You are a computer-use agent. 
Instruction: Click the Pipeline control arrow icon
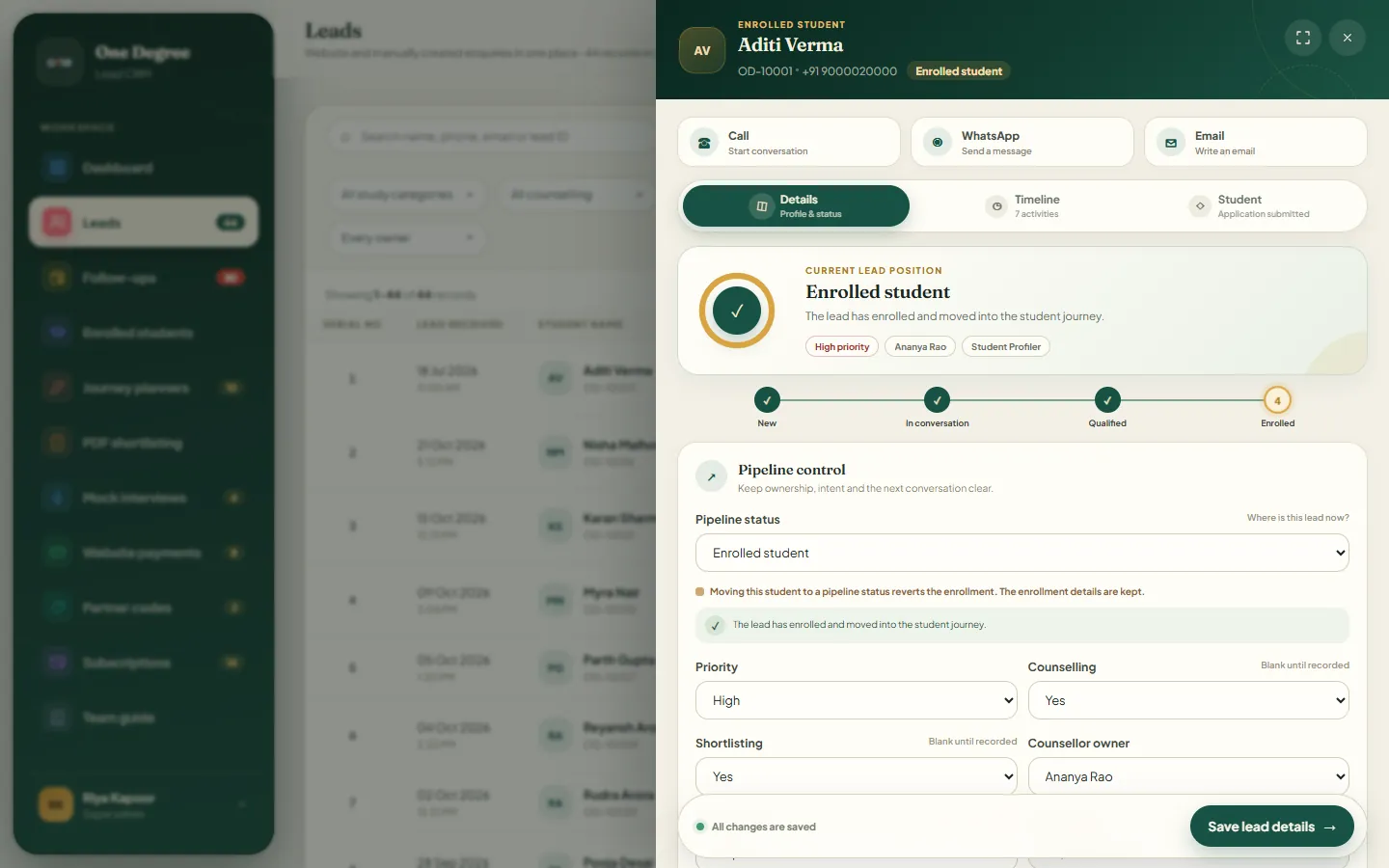[x=712, y=476]
